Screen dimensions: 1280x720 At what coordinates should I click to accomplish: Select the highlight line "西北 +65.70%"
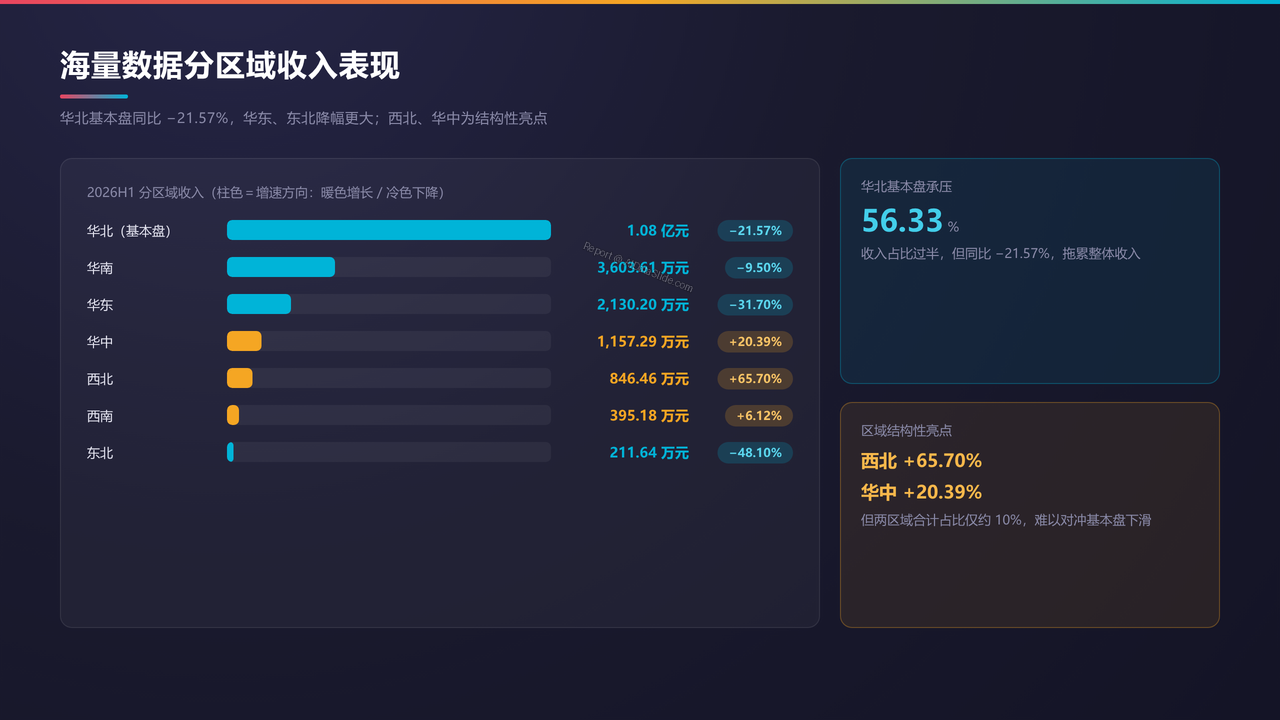pyautogui.click(x=921, y=461)
